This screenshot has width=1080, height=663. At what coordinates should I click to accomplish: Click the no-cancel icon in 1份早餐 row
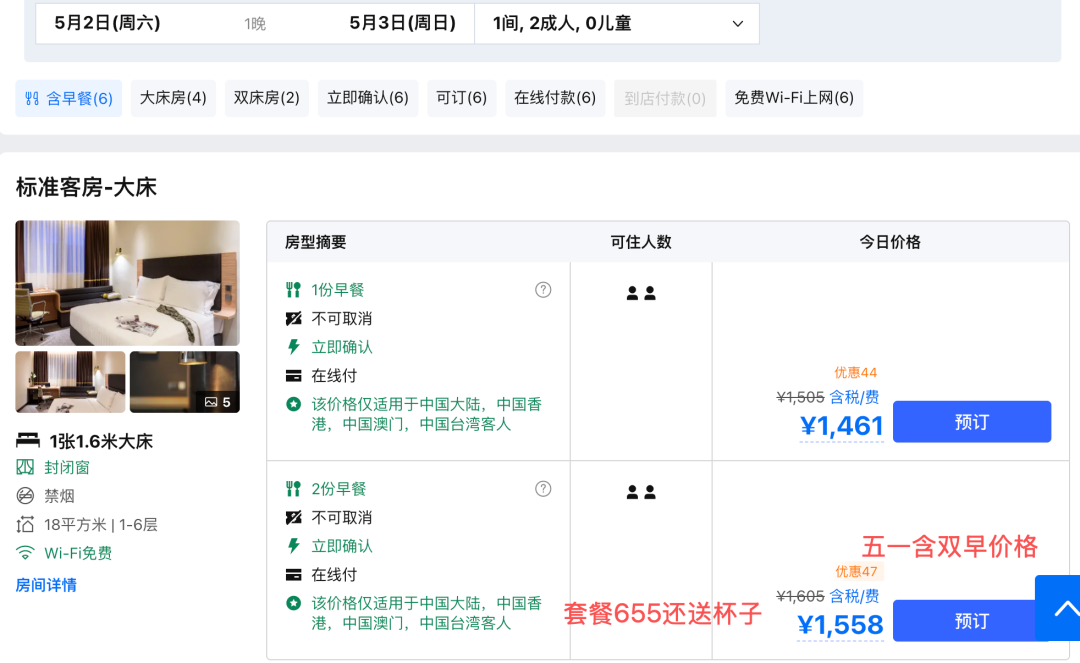tap(293, 319)
